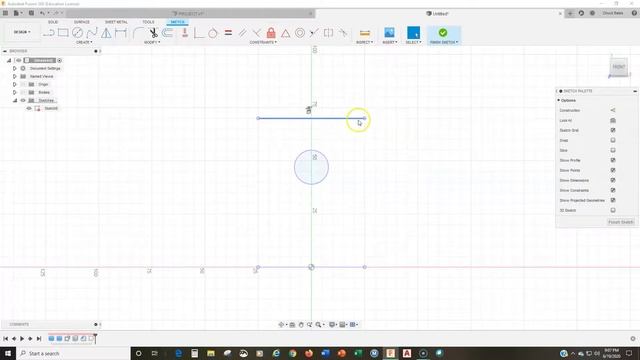The height and width of the screenshot is (360, 640).
Task: Select the Trim scissors tool
Action: tap(153, 33)
